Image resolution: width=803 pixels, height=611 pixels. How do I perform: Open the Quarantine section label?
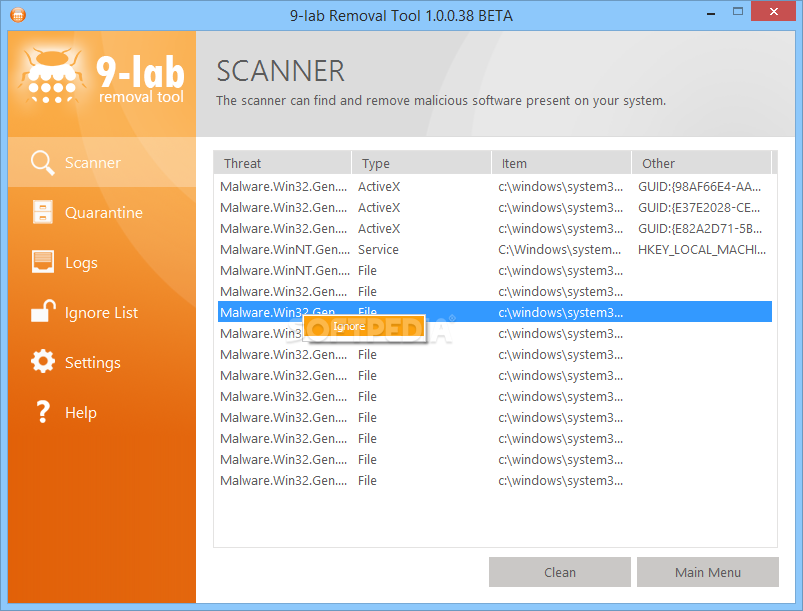(x=104, y=213)
